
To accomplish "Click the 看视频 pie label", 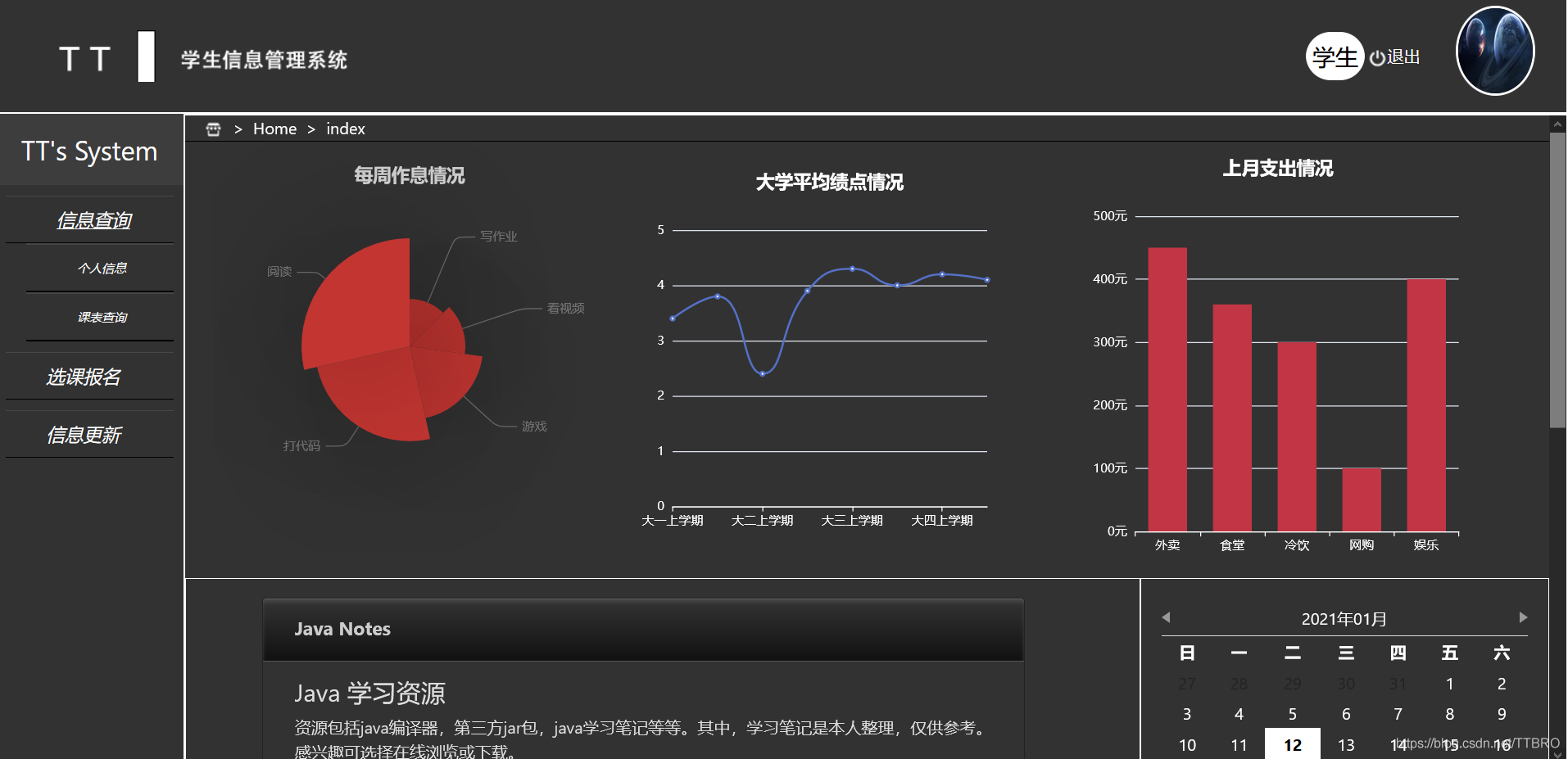I will [x=565, y=309].
